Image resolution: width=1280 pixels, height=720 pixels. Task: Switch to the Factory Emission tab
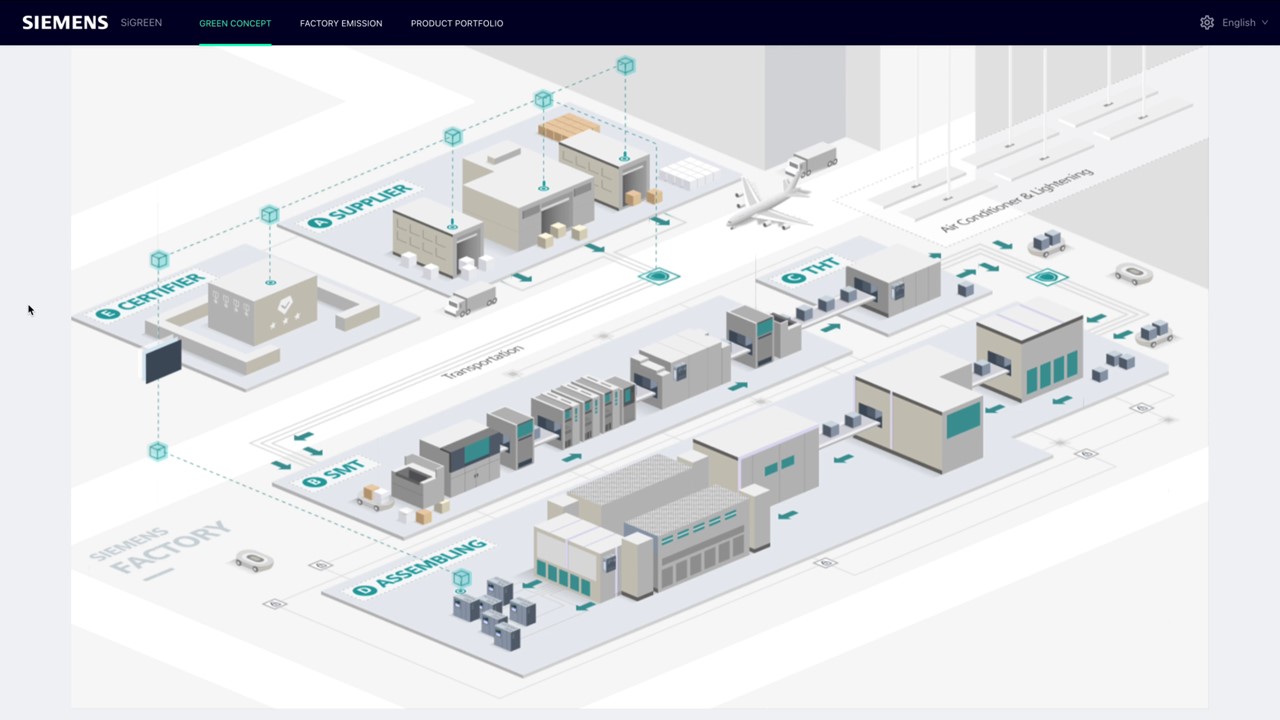coord(341,23)
